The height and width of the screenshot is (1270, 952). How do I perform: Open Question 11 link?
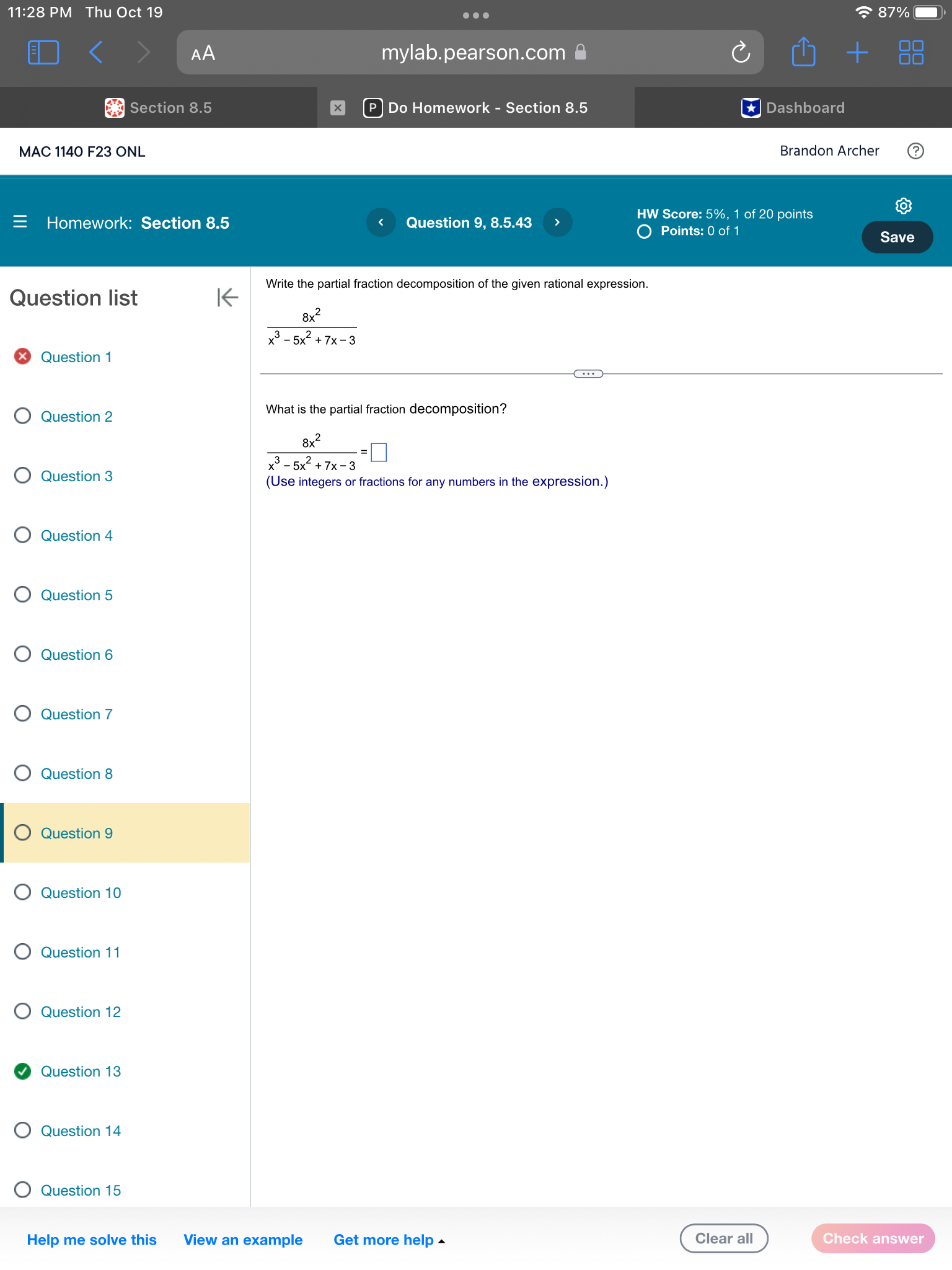click(81, 952)
